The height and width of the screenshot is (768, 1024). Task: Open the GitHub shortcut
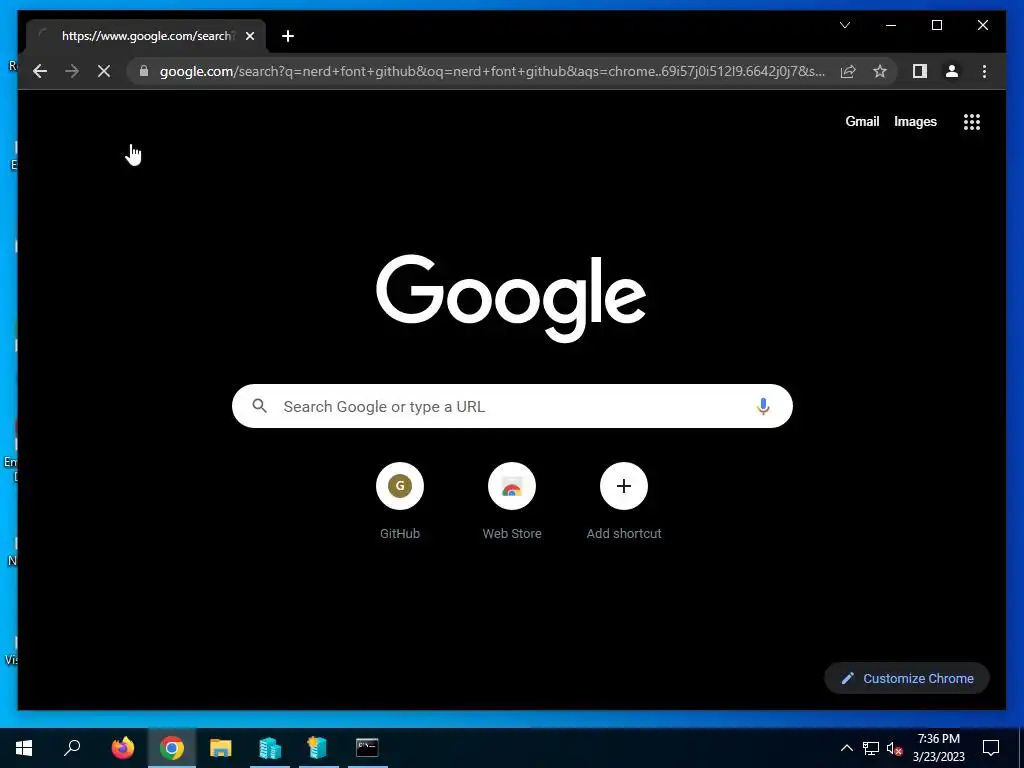(400, 501)
